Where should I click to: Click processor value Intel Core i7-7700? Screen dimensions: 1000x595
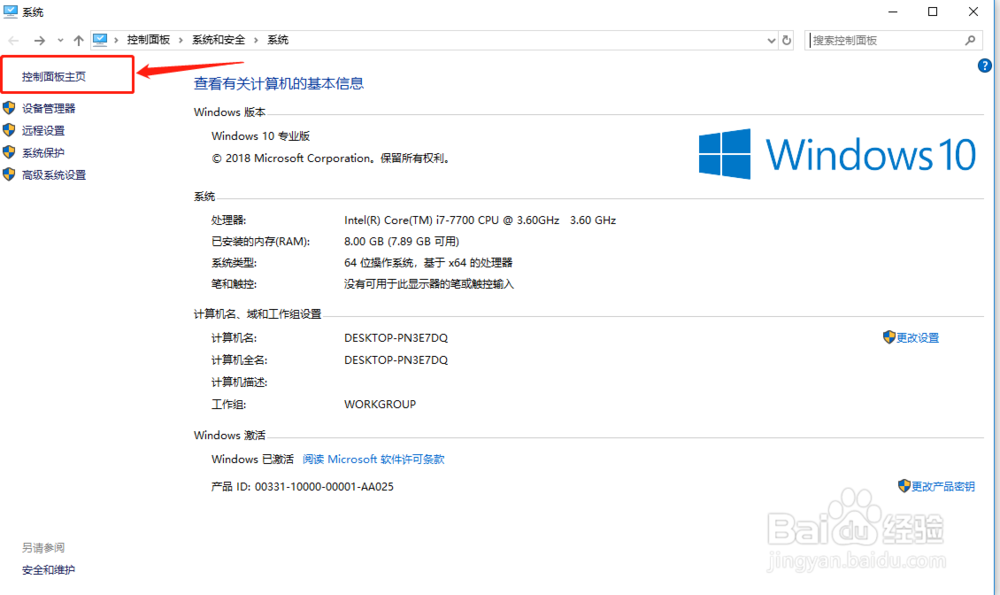coord(480,220)
